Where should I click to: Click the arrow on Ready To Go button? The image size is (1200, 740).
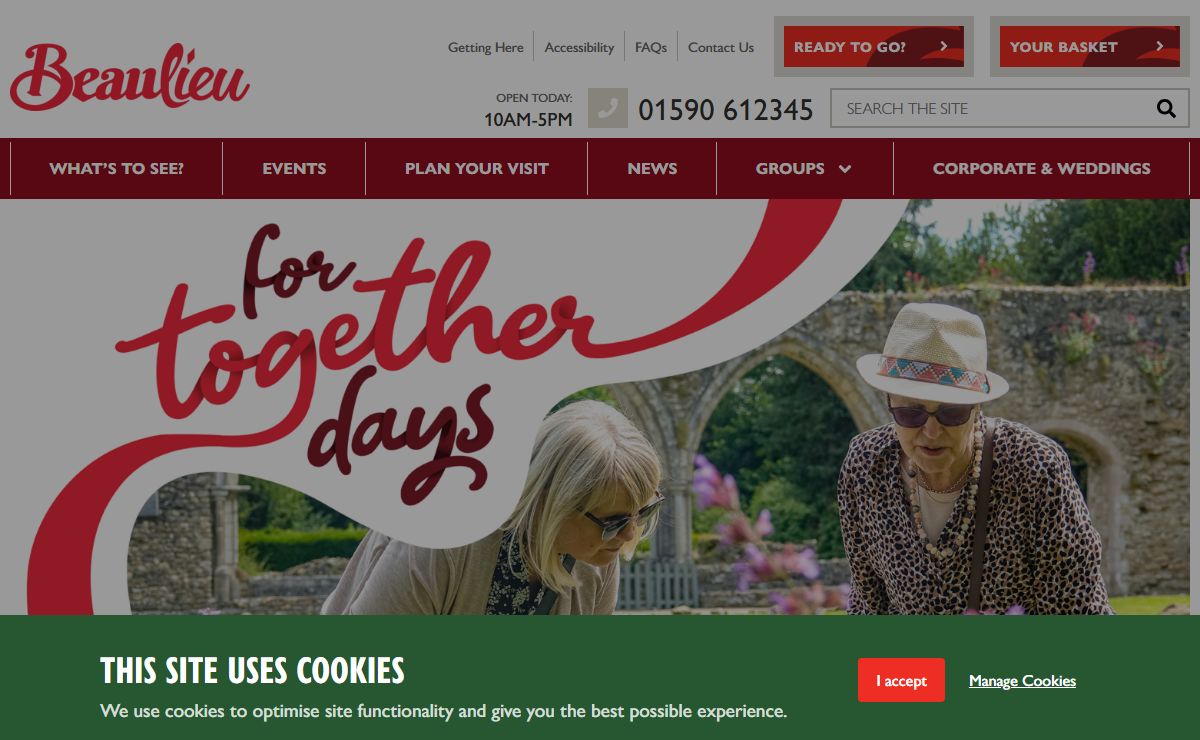943,47
